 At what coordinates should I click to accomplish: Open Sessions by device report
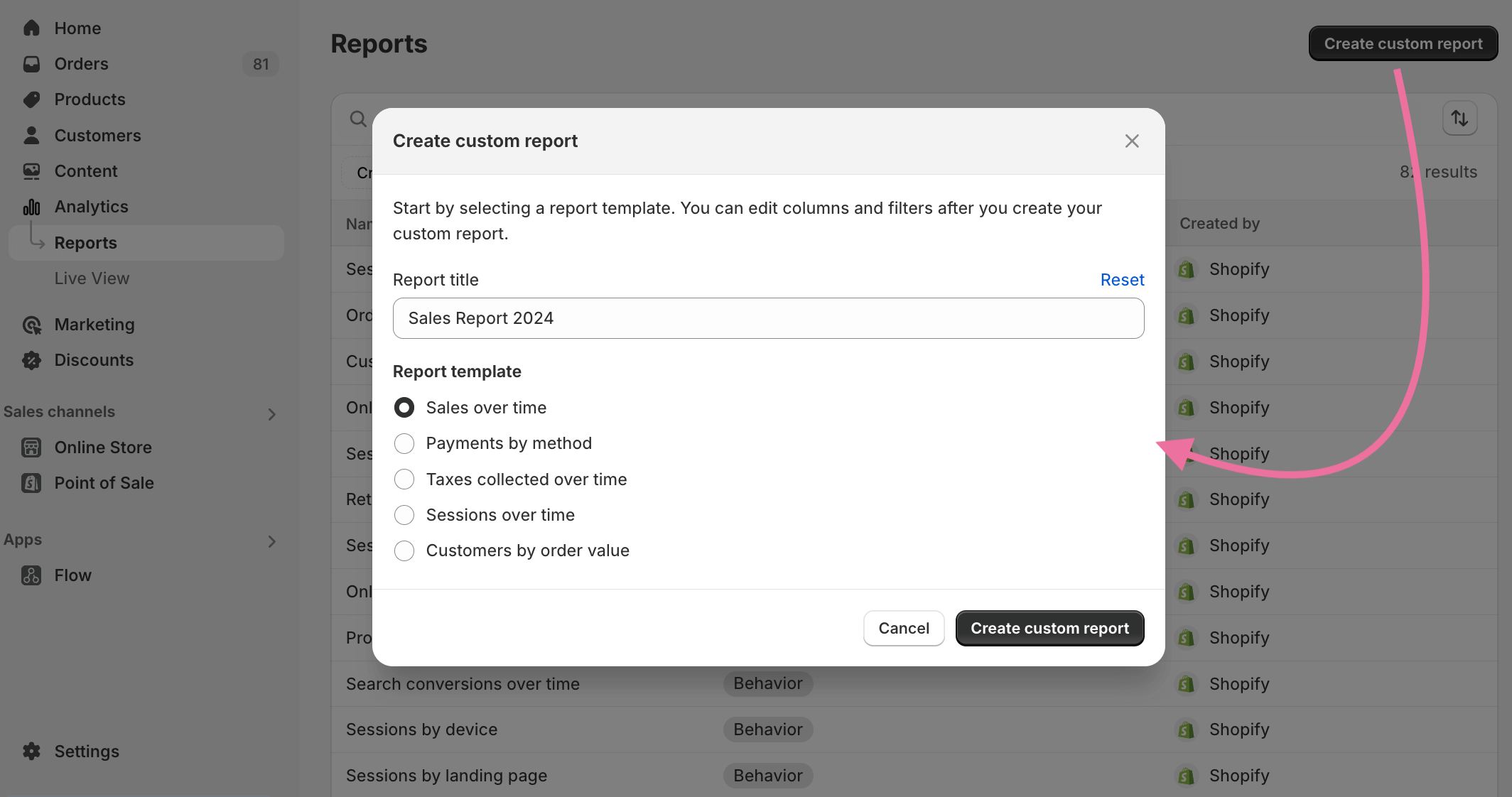click(421, 730)
